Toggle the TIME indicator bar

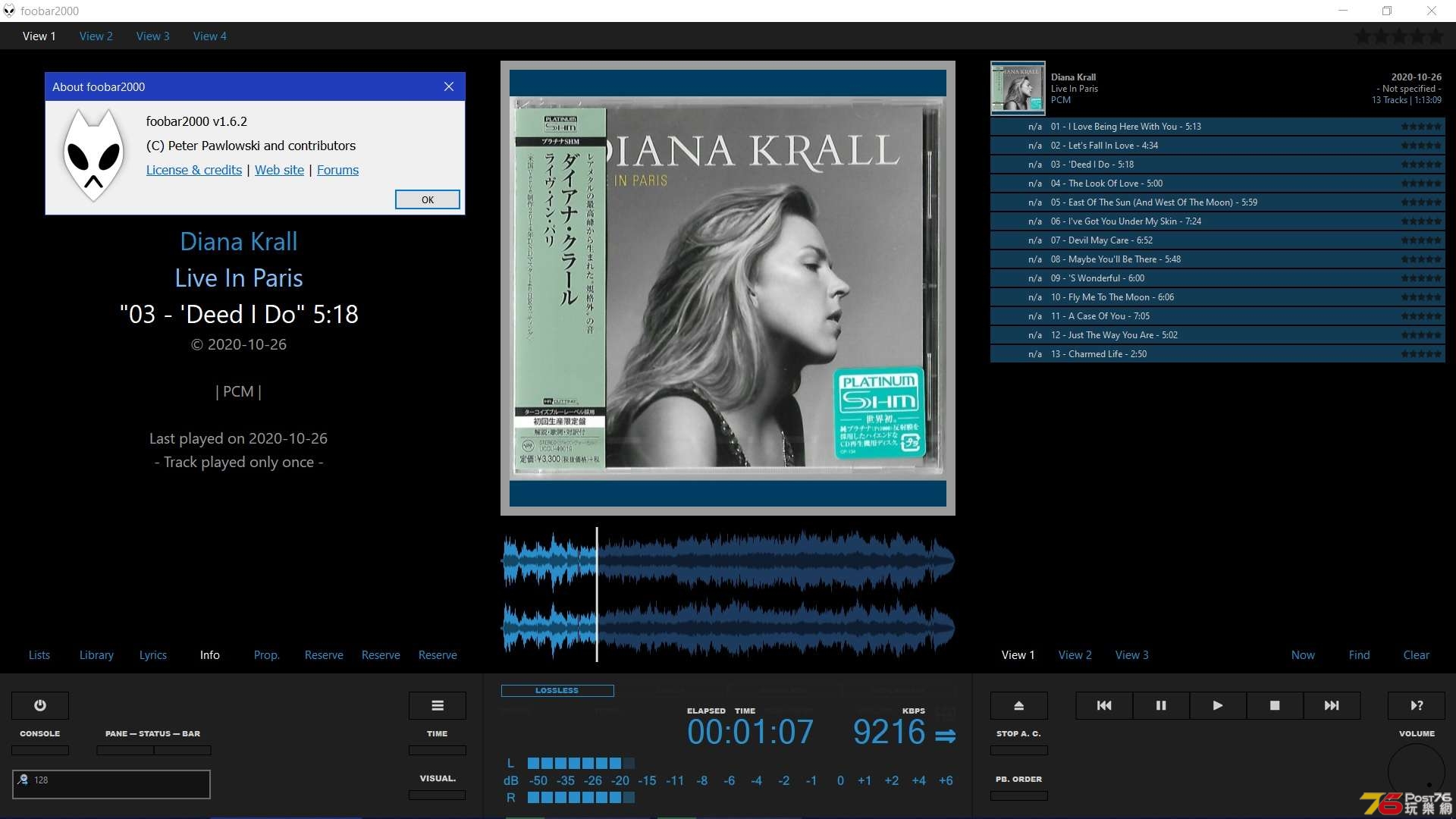point(438,750)
